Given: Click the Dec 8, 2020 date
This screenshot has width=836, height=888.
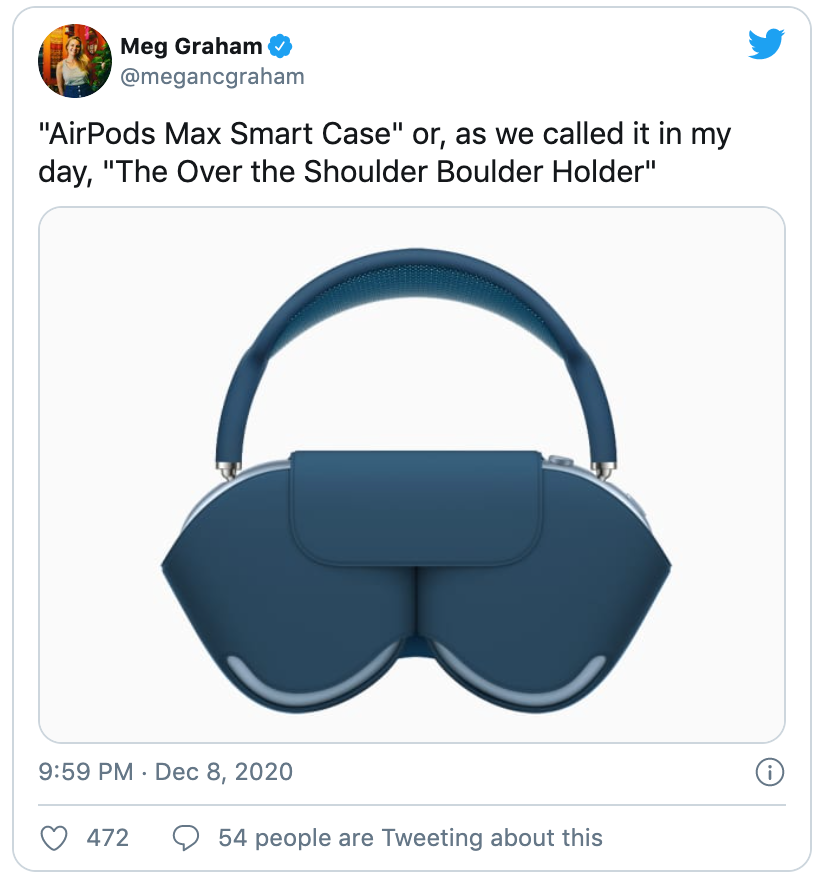Looking at the screenshot, I should click(x=224, y=772).
